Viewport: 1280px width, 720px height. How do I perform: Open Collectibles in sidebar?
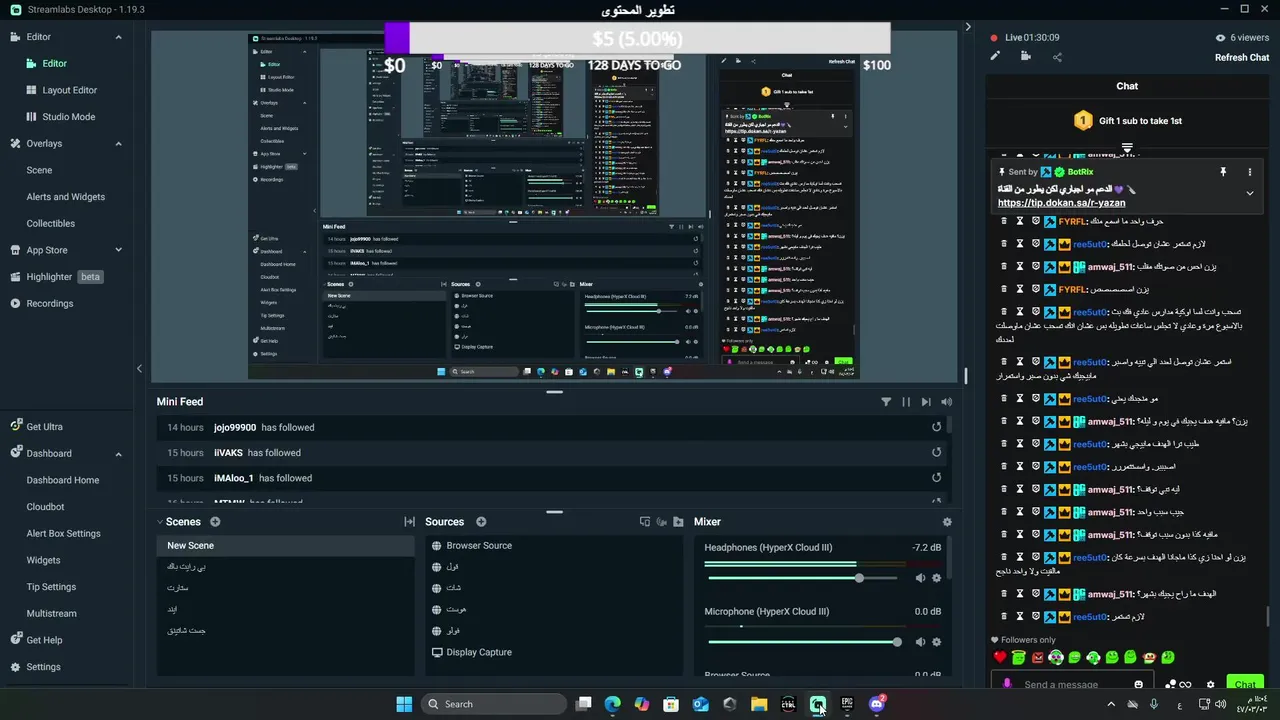click(50, 224)
